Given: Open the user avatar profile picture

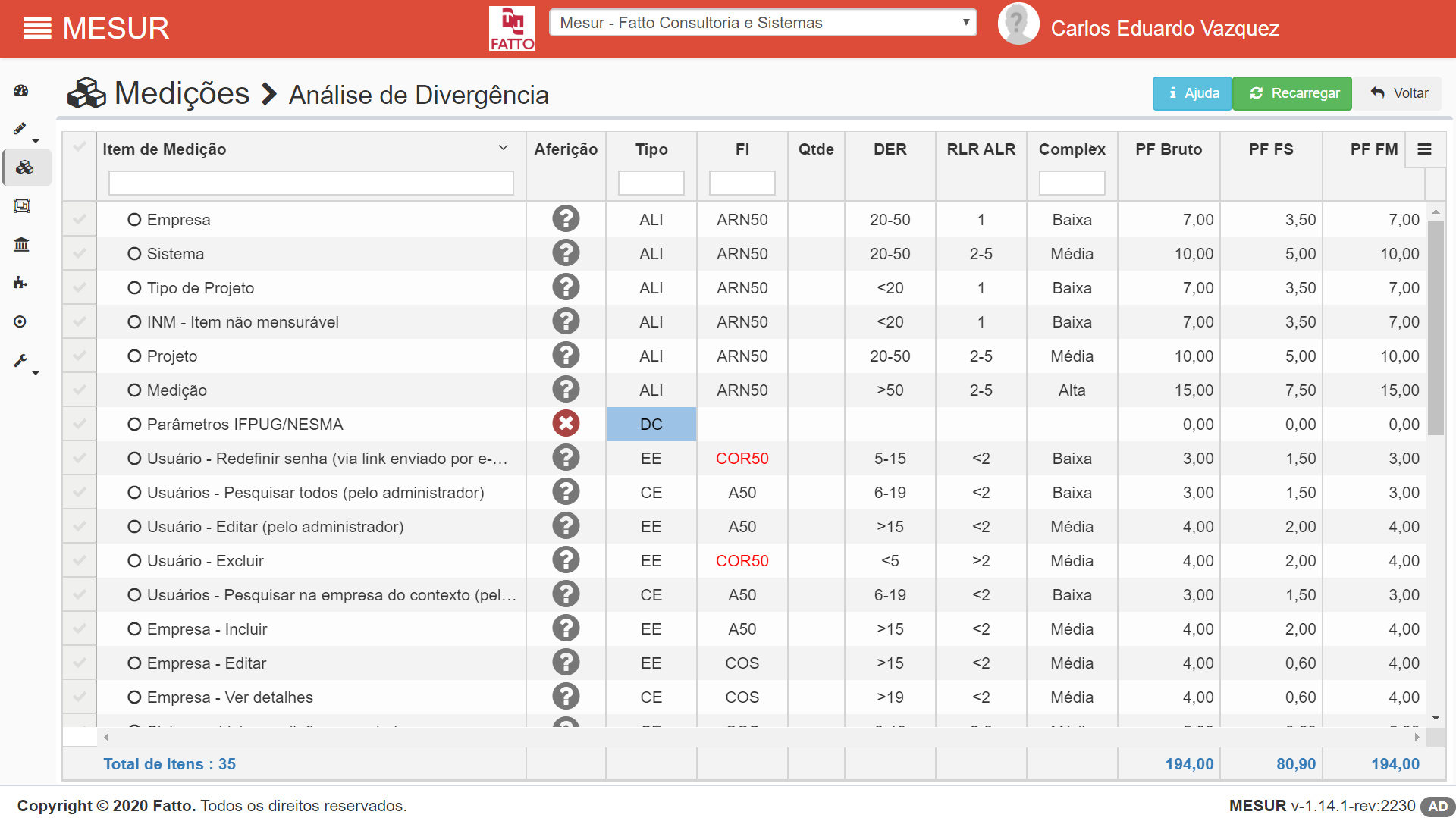Looking at the screenshot, I should click(1018, 24).
